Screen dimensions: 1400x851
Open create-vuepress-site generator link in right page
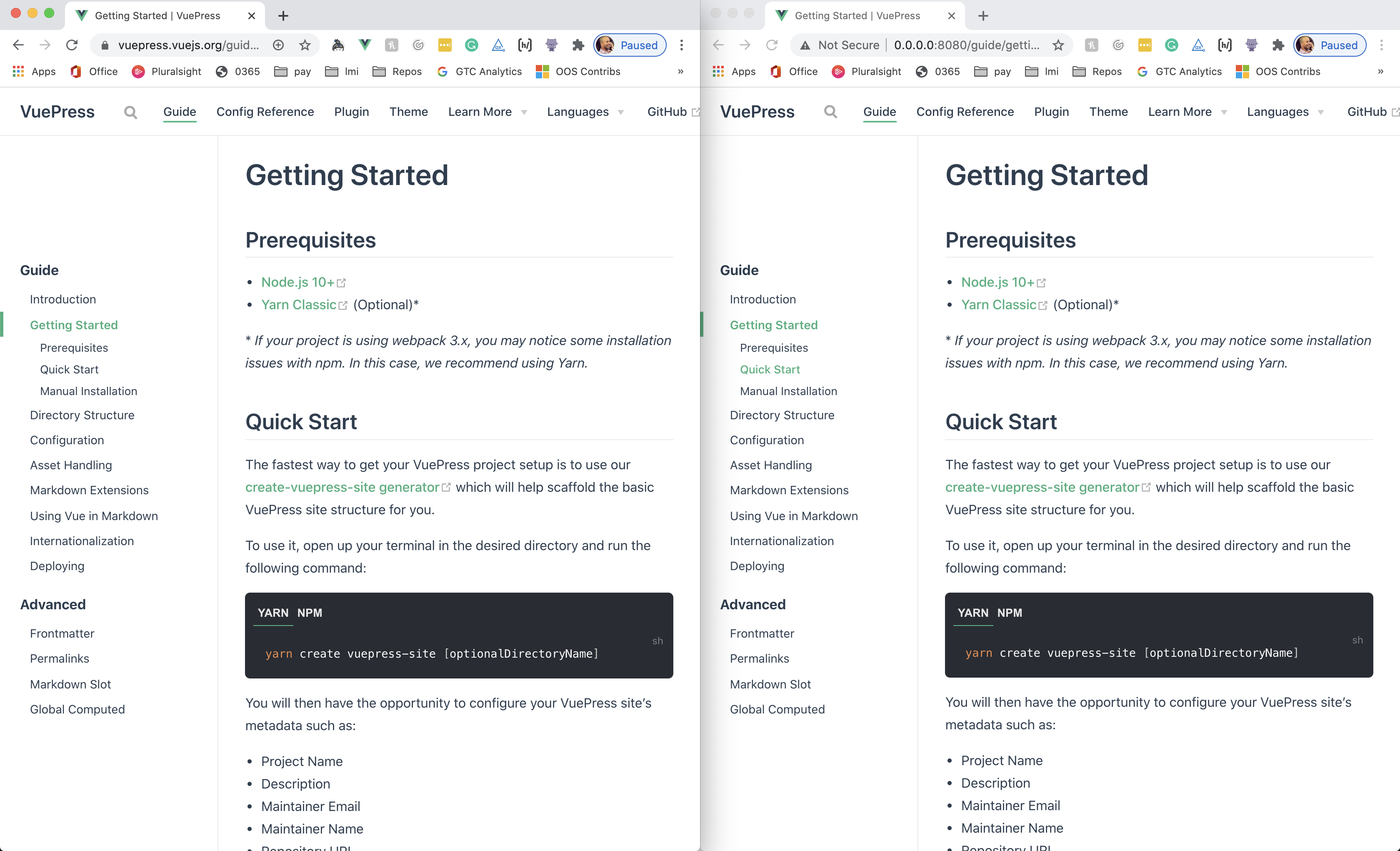1048,487
